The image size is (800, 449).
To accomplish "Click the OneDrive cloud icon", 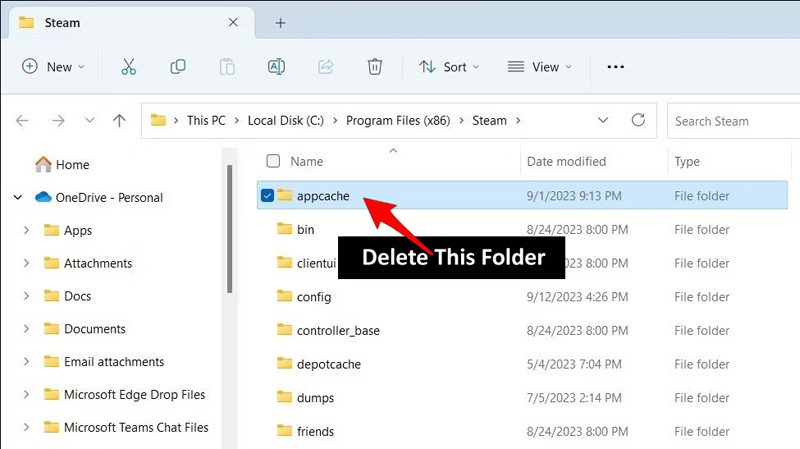I will click(x=43, y=197).
